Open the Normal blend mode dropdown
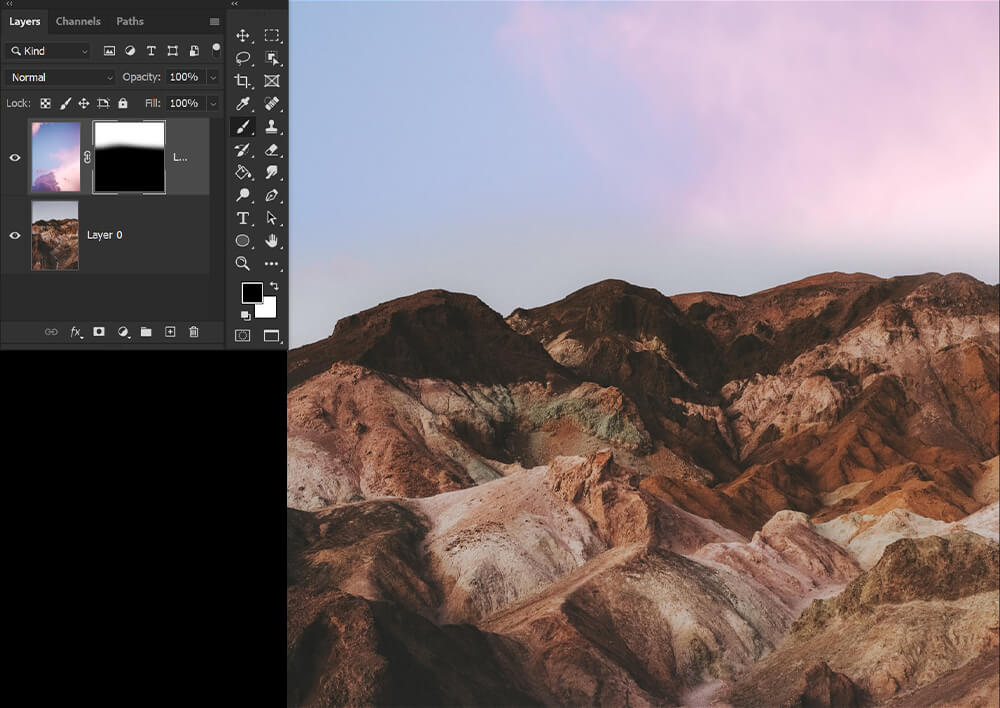The image size is (1000, 708). [x=61, y=77]
